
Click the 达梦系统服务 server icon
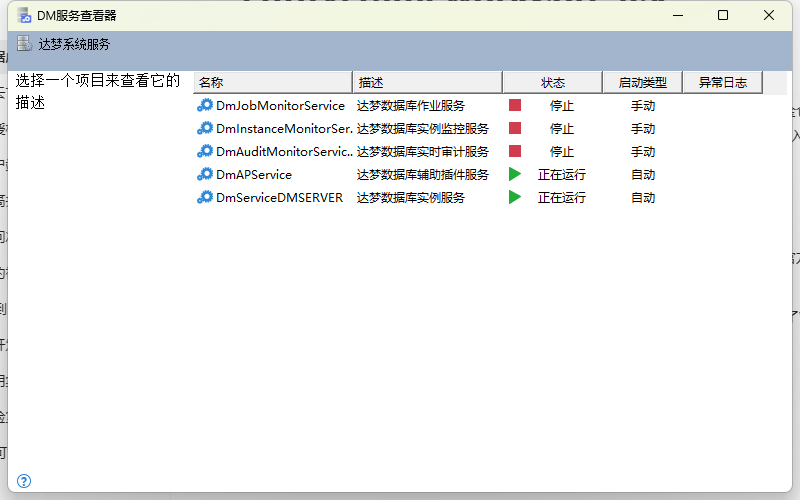24,43
